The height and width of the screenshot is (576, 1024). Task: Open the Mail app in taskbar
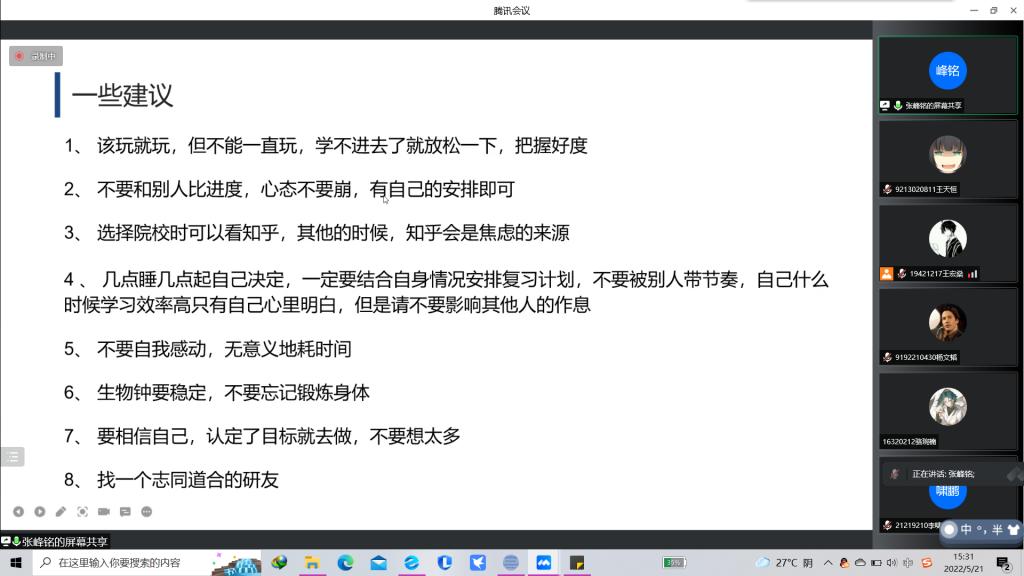click(378, 563)
